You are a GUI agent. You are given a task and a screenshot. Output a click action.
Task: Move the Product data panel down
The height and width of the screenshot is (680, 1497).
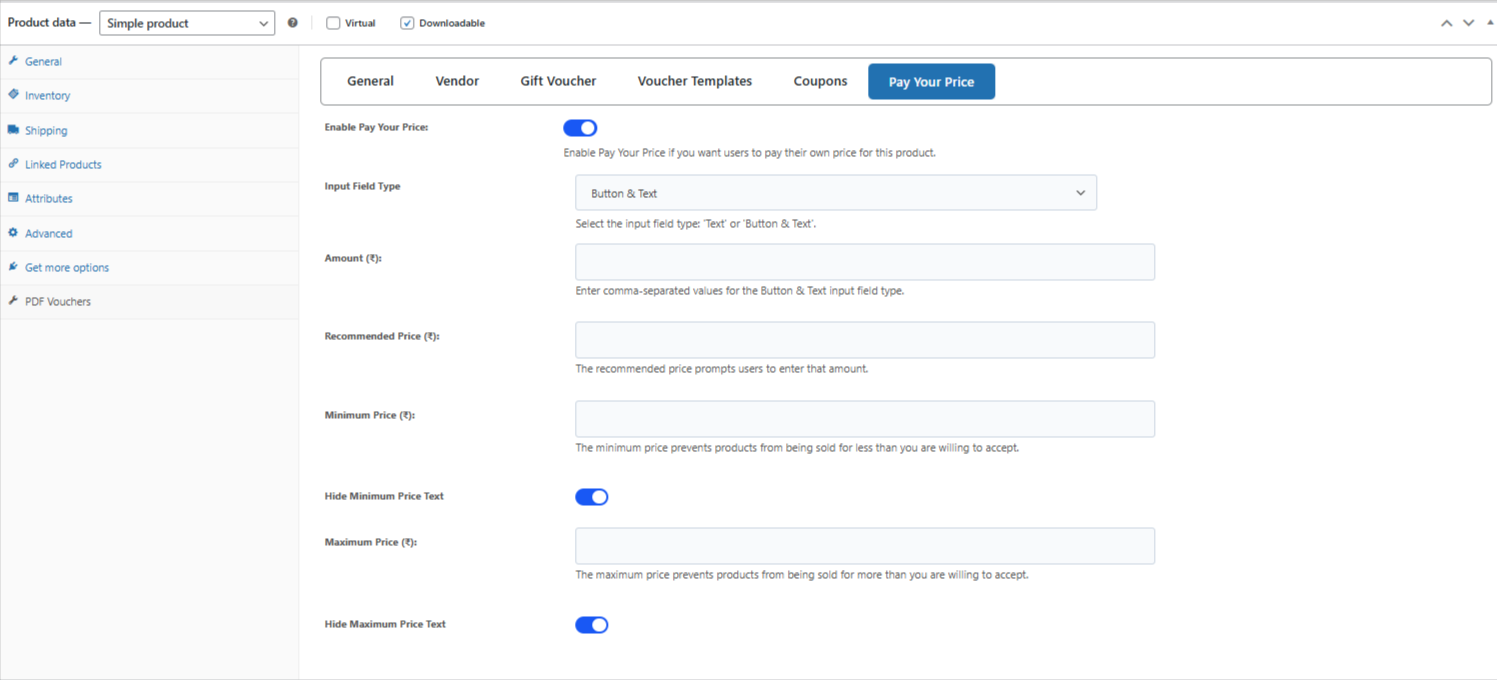[x=1468, y=23]
